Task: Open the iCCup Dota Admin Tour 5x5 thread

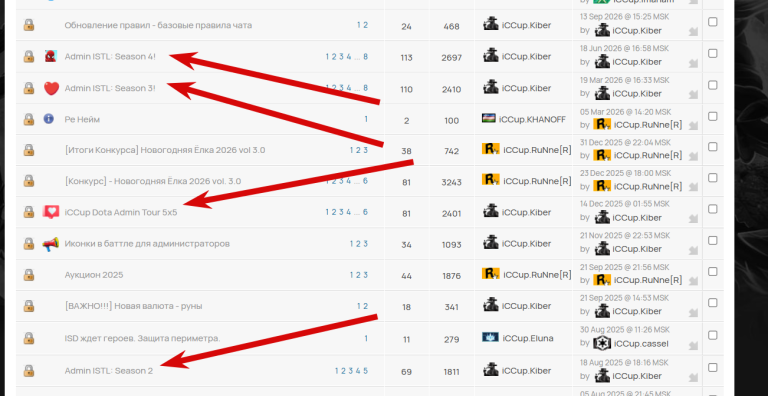Action: tap(121, 213)
